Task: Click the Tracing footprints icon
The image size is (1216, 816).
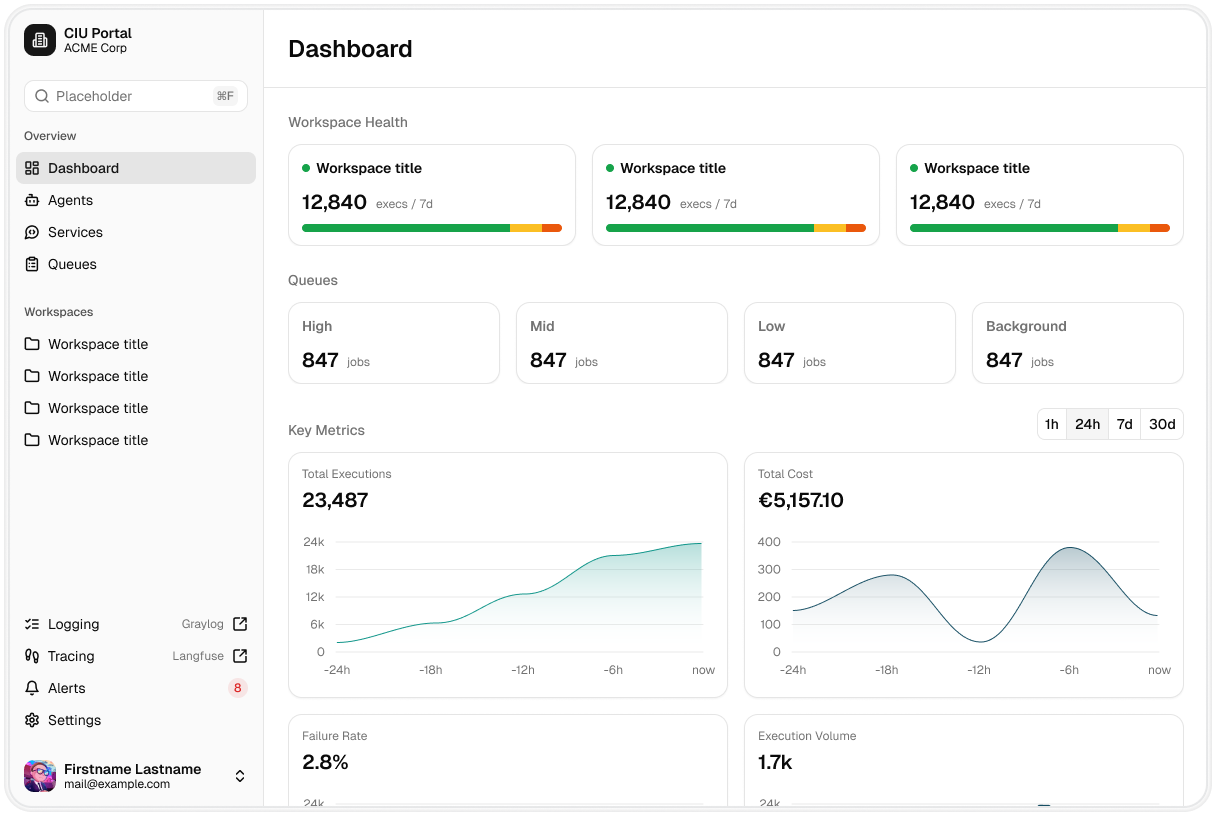Action: (x=32, y=656)
